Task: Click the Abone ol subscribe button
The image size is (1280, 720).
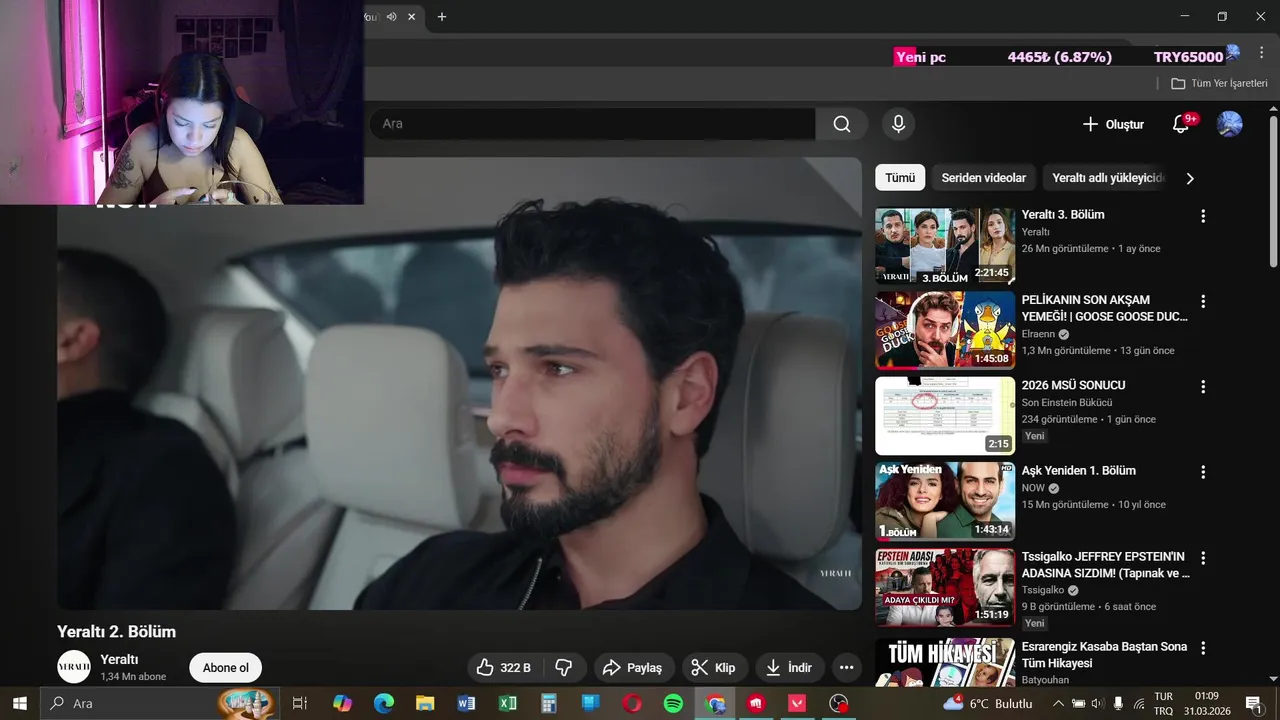Action: pos(226,668)
